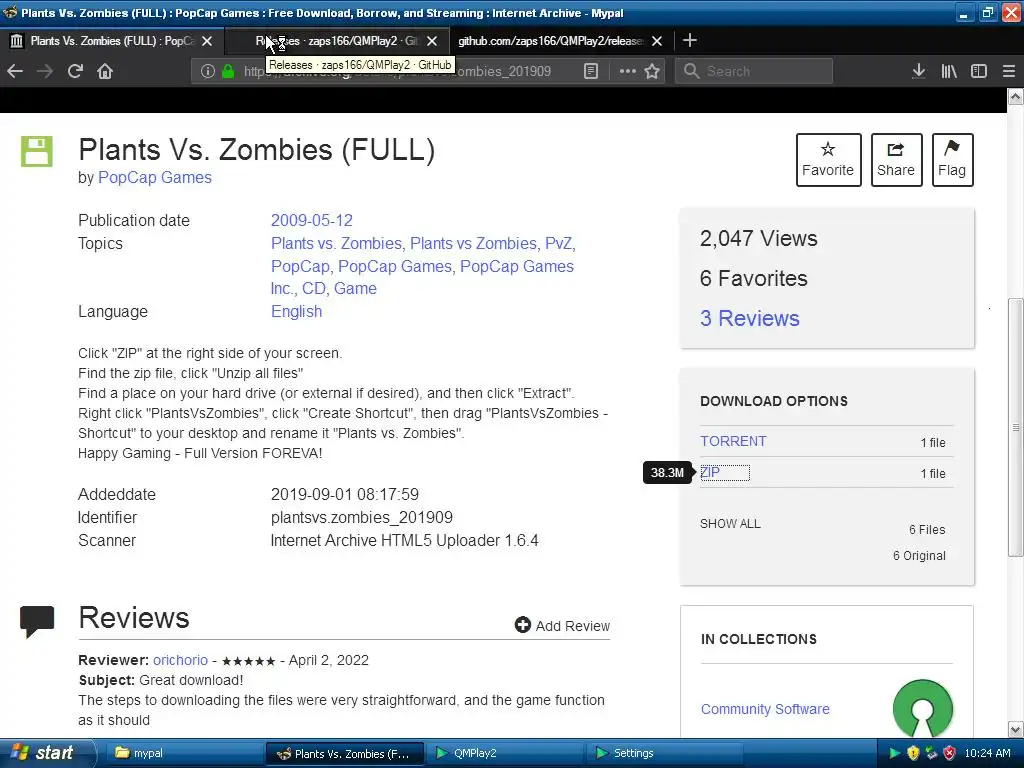The width and height of the screenshot is (1024, 768).
Task: Open the Library bookshelf icon
Action: pyautogui.click(x=949, y=71)
